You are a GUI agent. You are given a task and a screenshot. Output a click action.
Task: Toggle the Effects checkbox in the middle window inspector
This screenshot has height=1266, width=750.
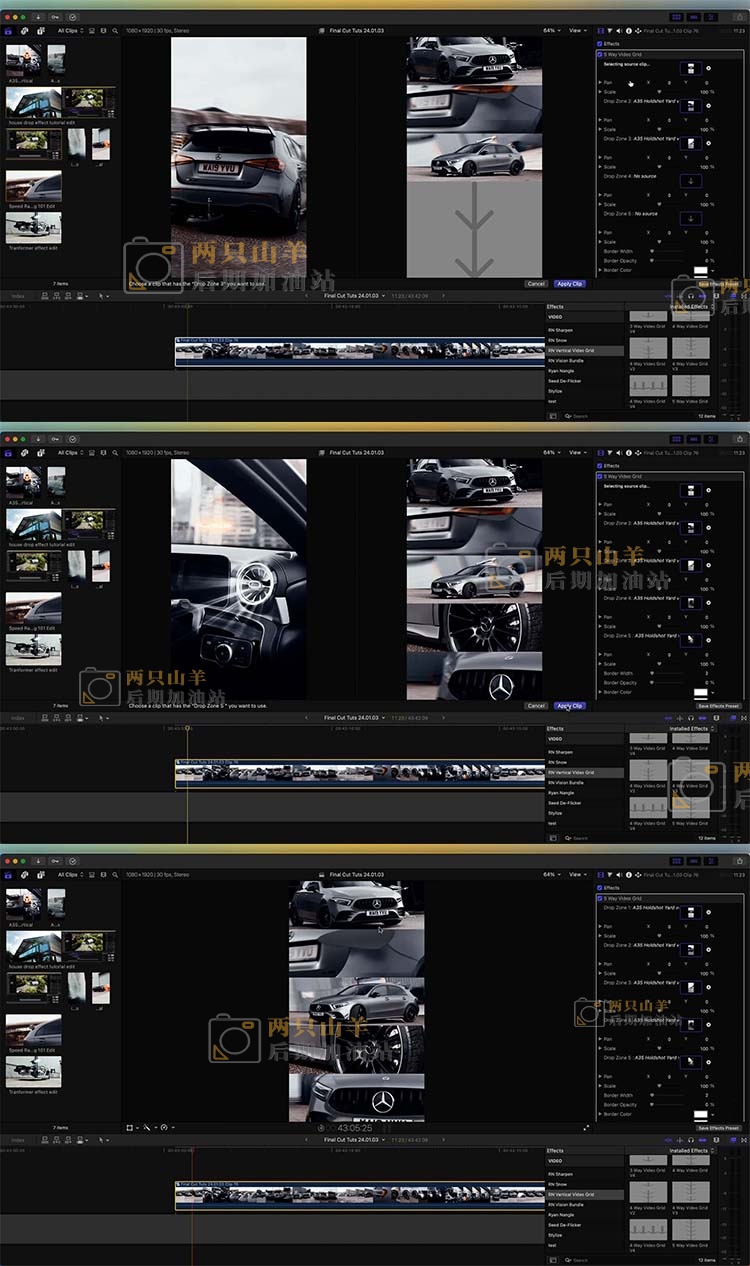tap(600, 466)
